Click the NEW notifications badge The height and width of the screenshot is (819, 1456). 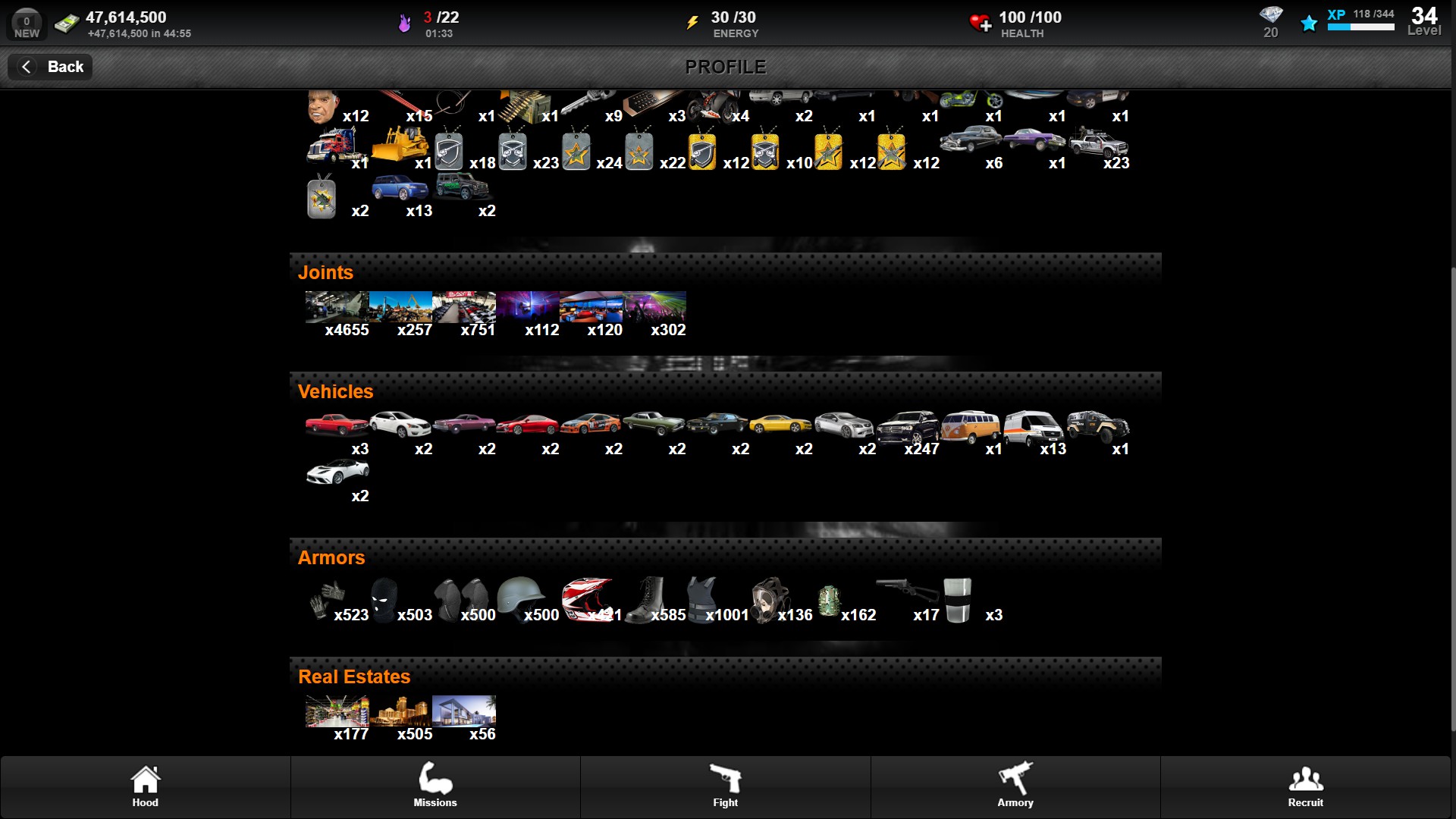(x=27, y=24)
